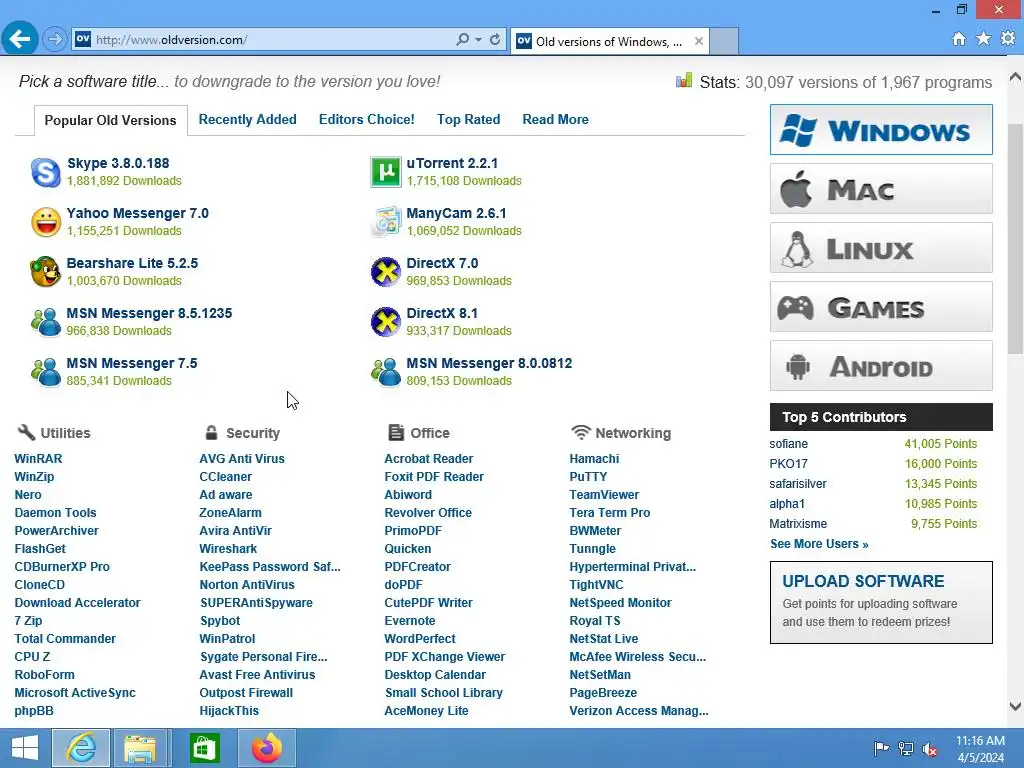The image size is (1024, 768).
Task: Open the CCleaner security link
Action: 225,477
